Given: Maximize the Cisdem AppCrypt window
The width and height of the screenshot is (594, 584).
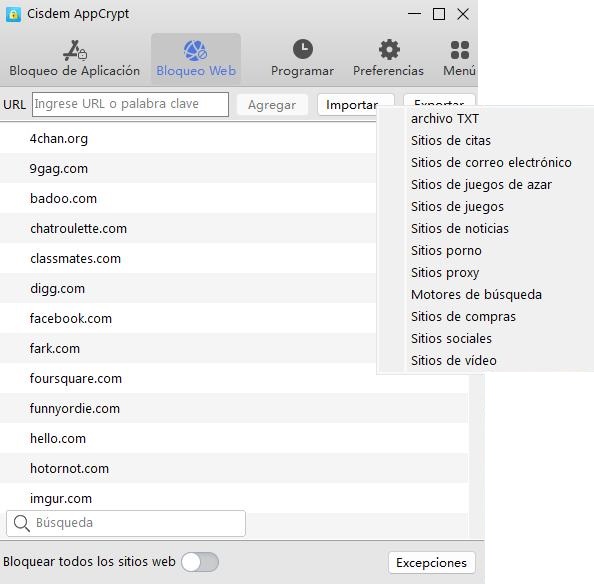Looking at the screenshot, I should tap(439, 14).
